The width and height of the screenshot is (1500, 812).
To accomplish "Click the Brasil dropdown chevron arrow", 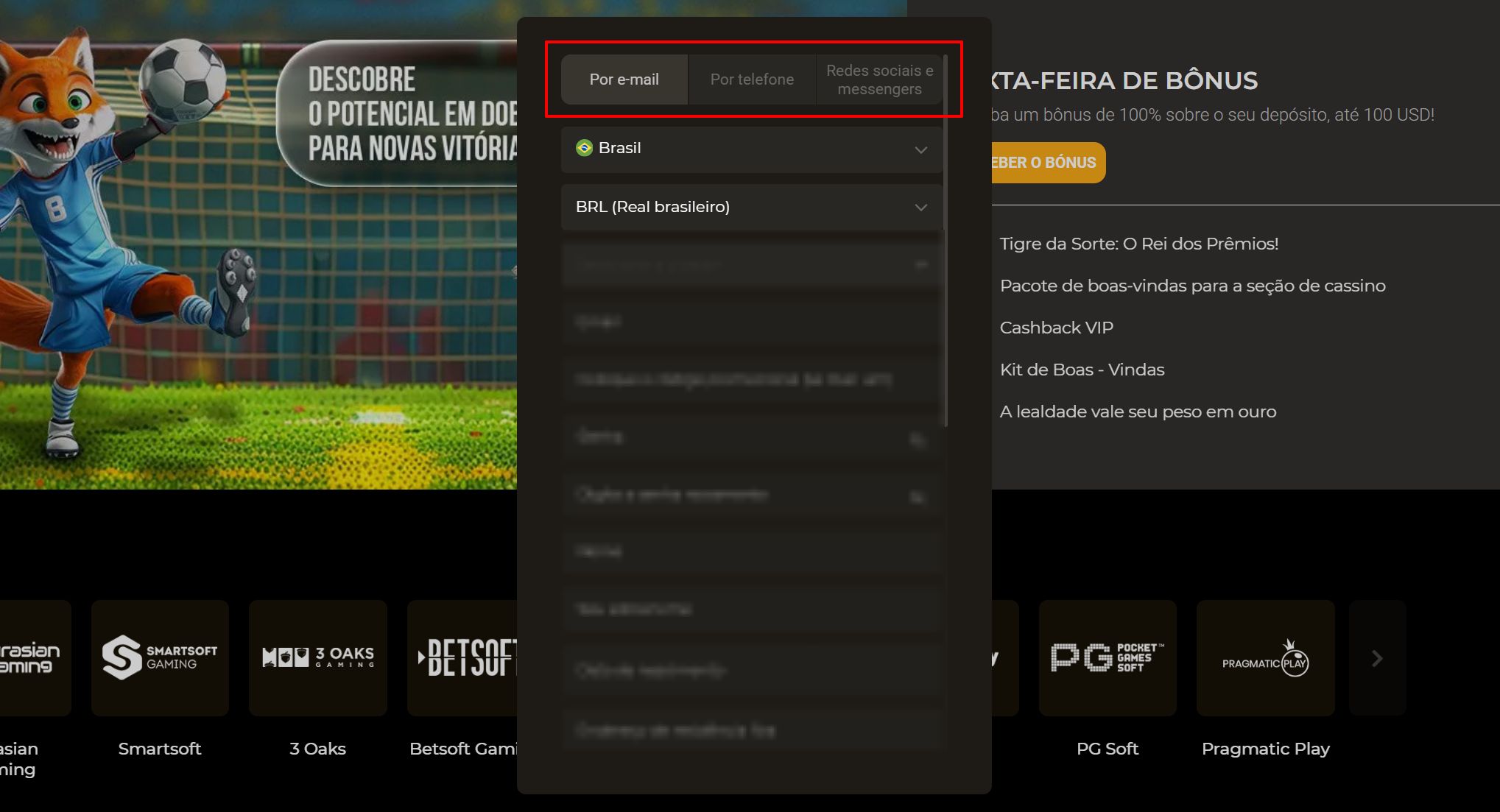I will click(920, 149).
